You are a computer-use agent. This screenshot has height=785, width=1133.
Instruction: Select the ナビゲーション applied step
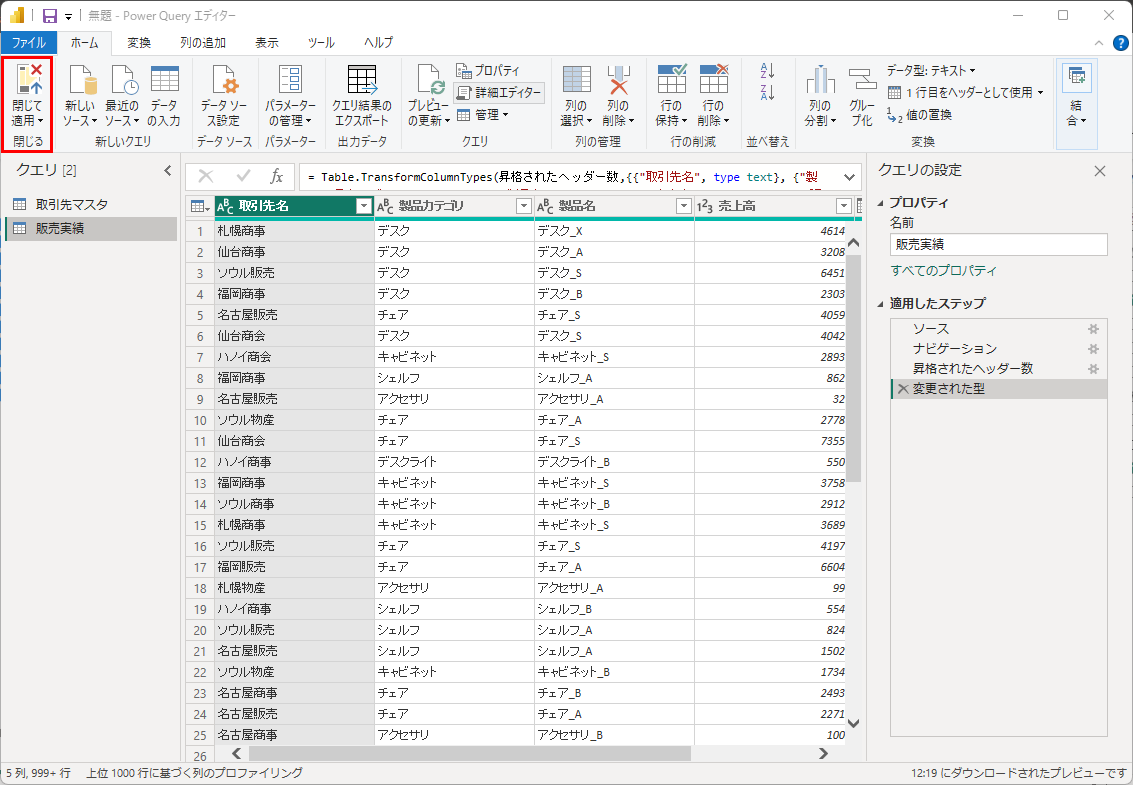point(999,348)
